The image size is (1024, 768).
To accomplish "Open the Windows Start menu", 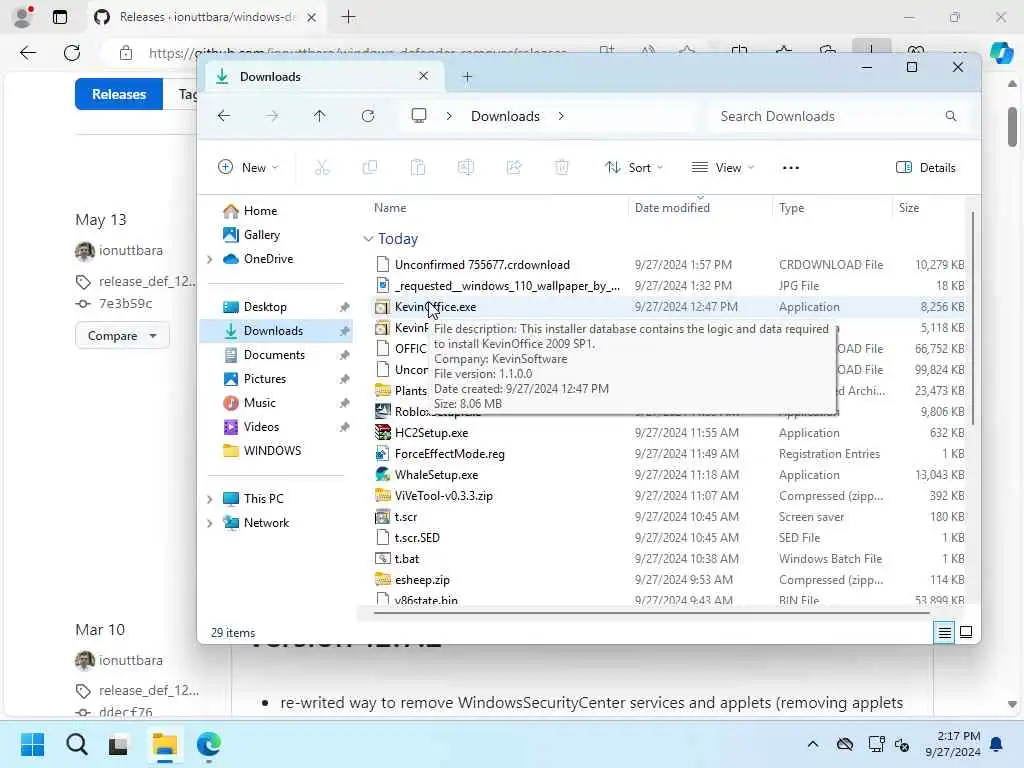I will click(x=32, y=744).
